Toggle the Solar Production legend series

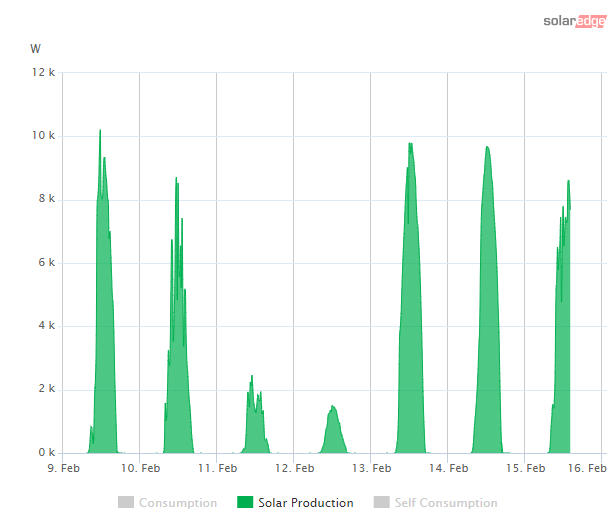295,503
